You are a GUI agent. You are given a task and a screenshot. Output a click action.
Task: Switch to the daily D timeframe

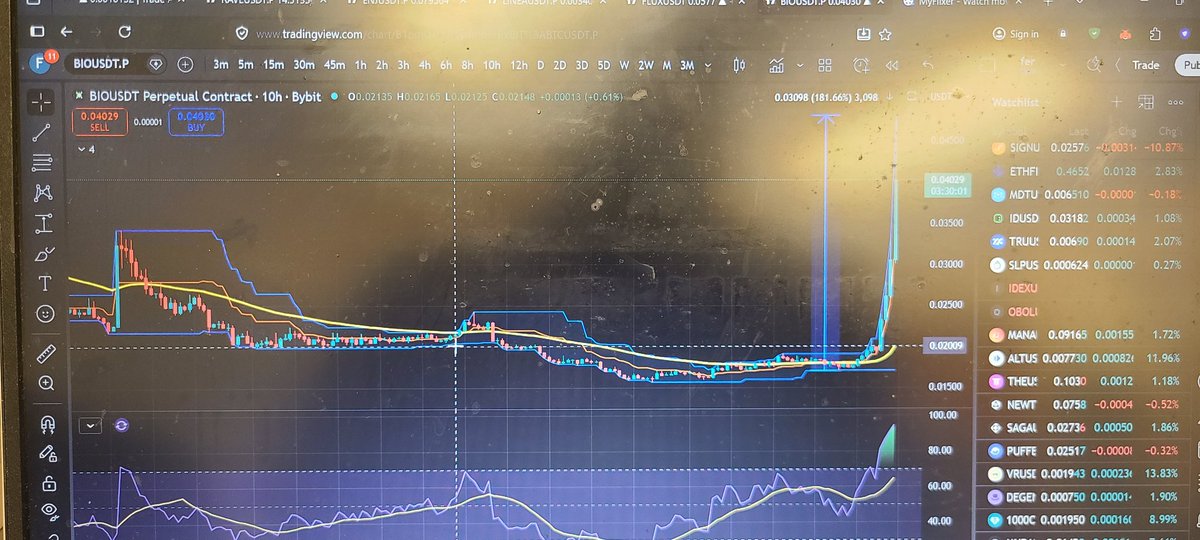click(x=541, y=65)
